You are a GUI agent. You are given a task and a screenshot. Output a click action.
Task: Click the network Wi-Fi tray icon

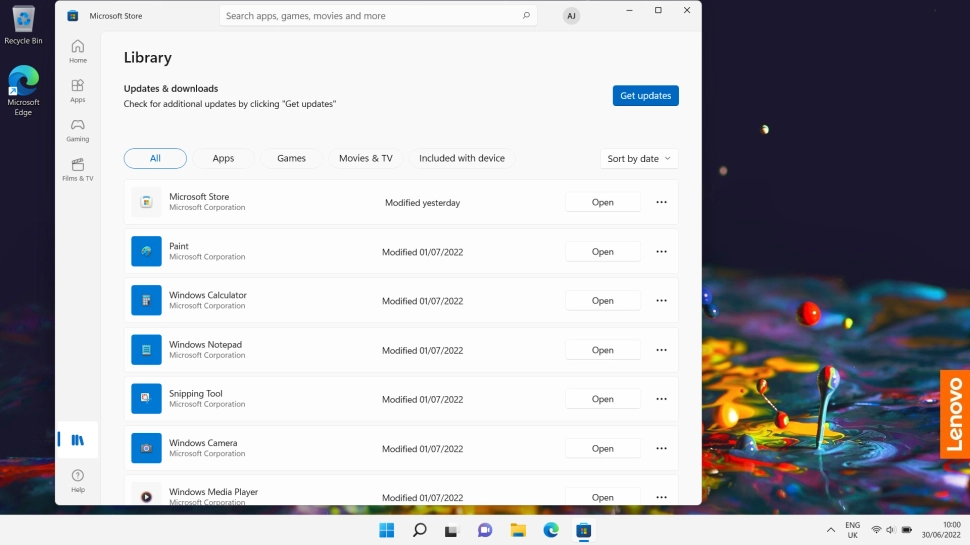pos(876,530)
